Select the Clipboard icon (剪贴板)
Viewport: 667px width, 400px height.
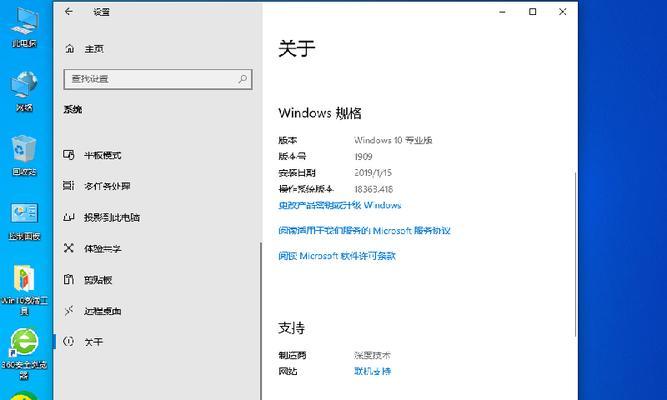[x=69, y=280]
